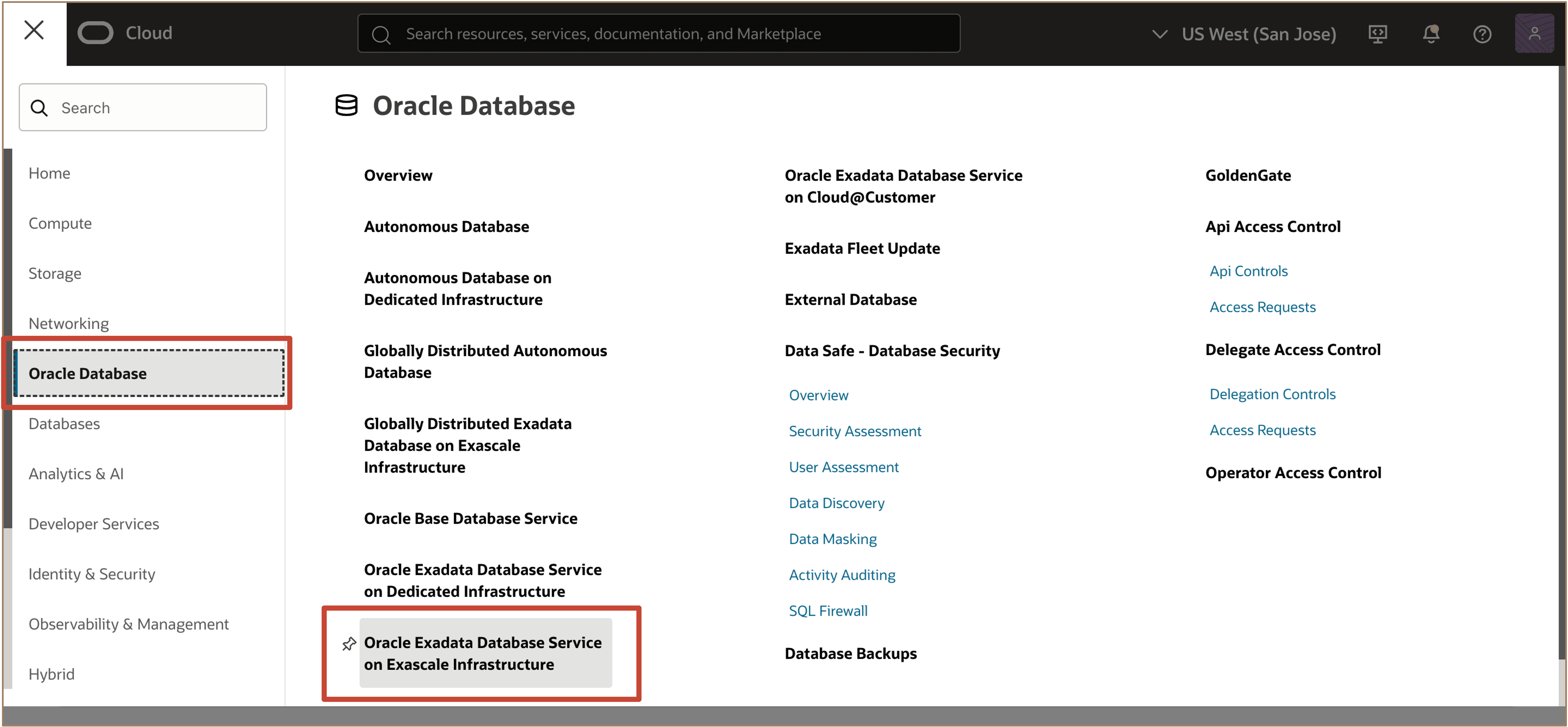Open Autonomous Database service
1568x727 pixels.
pyautogui.click(x=446, y=227)
